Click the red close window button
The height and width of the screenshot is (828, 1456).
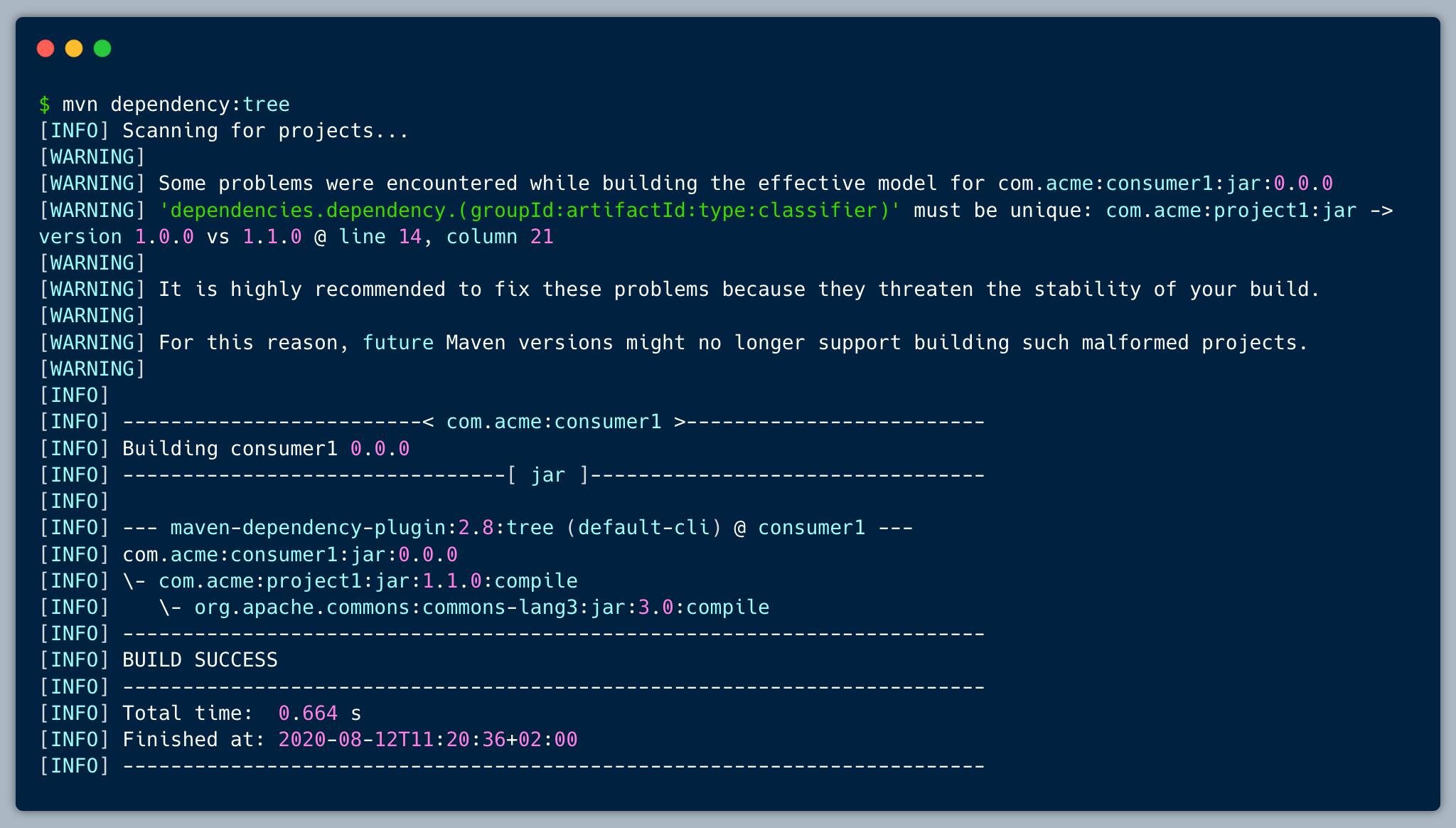click(45, 48)
